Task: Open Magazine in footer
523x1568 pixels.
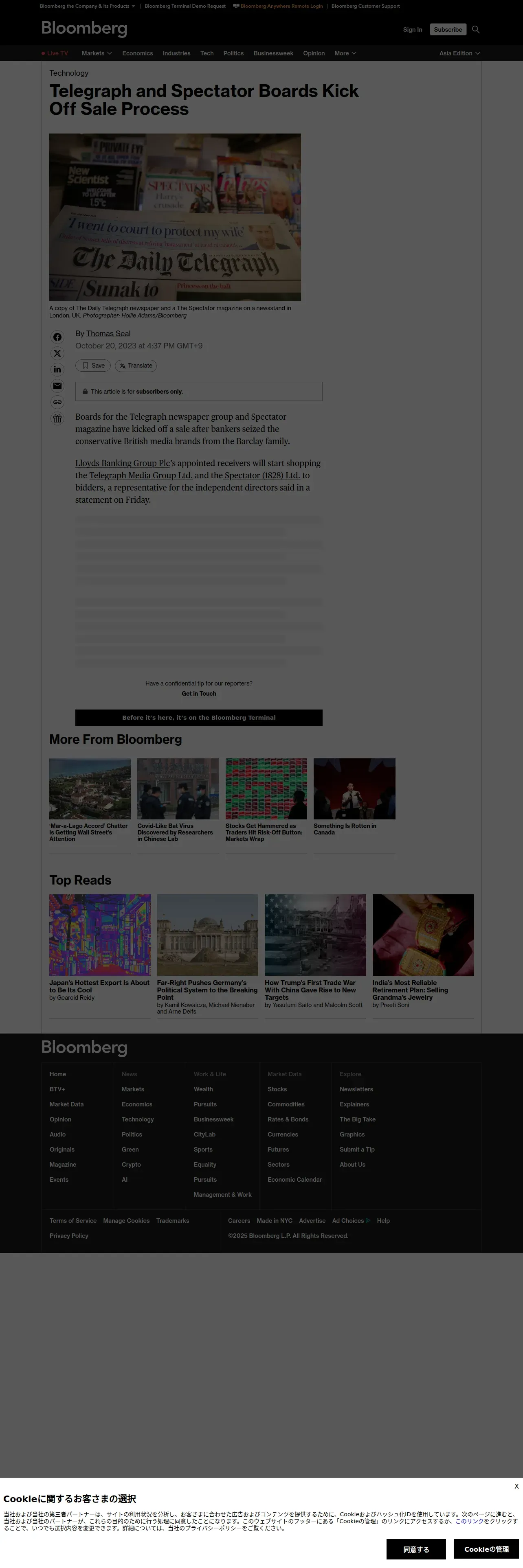Action: [63, 1165]
